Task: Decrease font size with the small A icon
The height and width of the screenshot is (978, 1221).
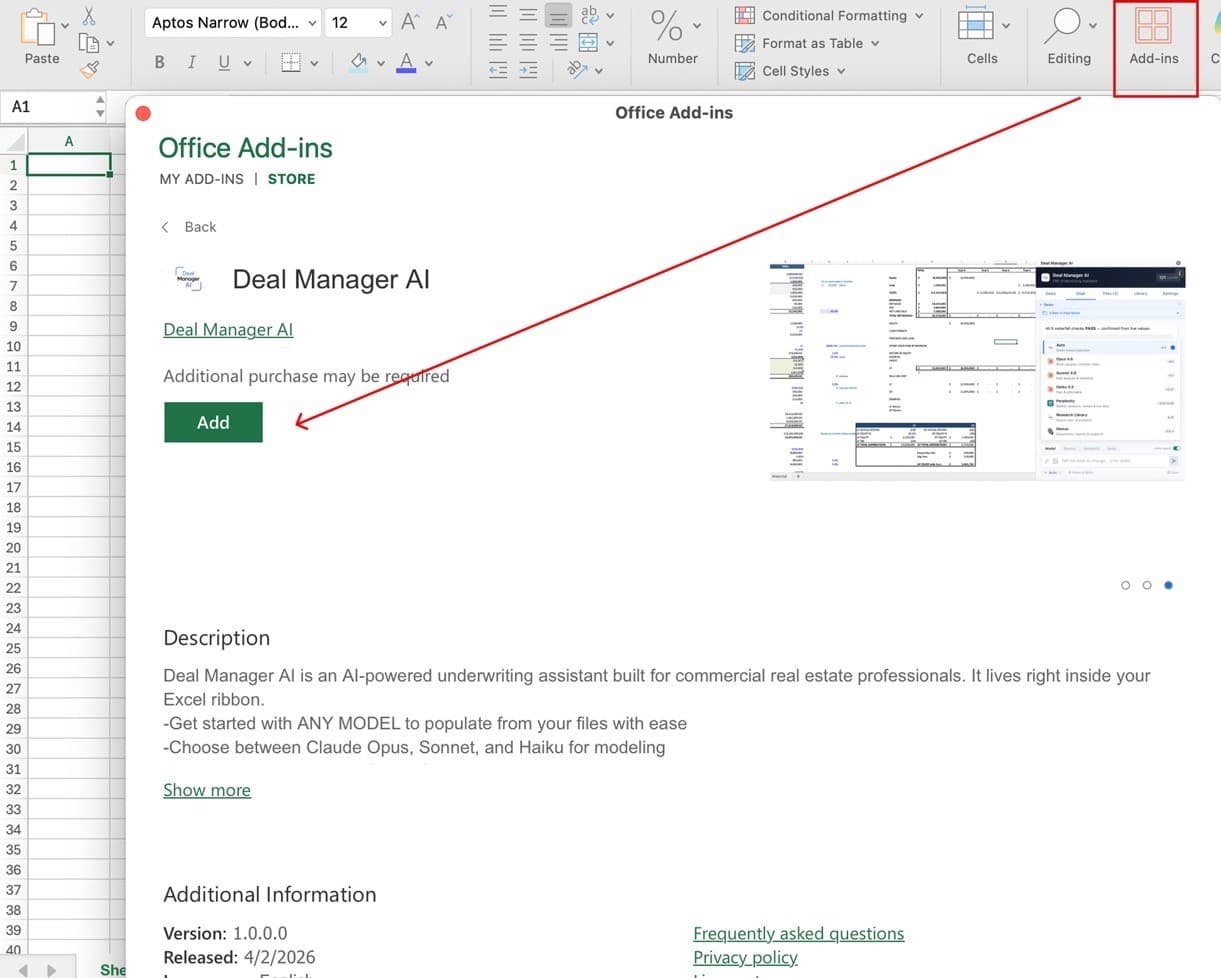Action: coord(444,22)
